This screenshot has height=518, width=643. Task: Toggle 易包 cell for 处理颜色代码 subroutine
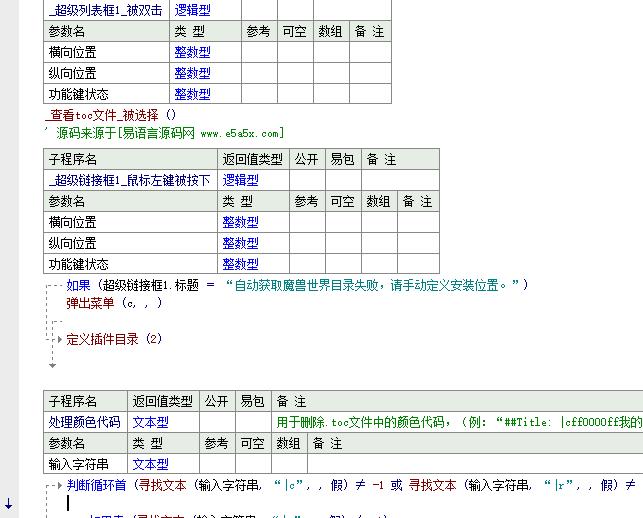253,422
